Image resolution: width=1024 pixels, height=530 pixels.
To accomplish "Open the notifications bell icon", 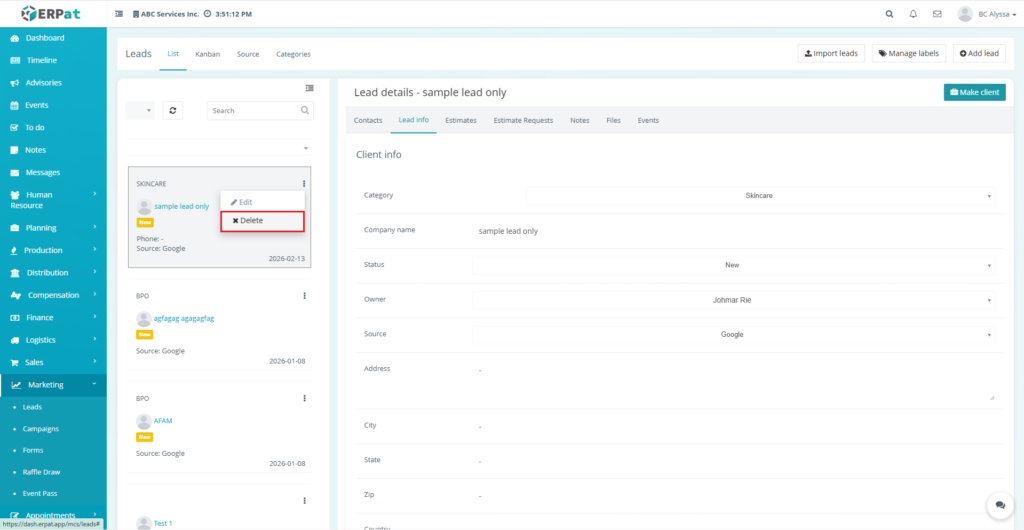I will coord(913,14).
